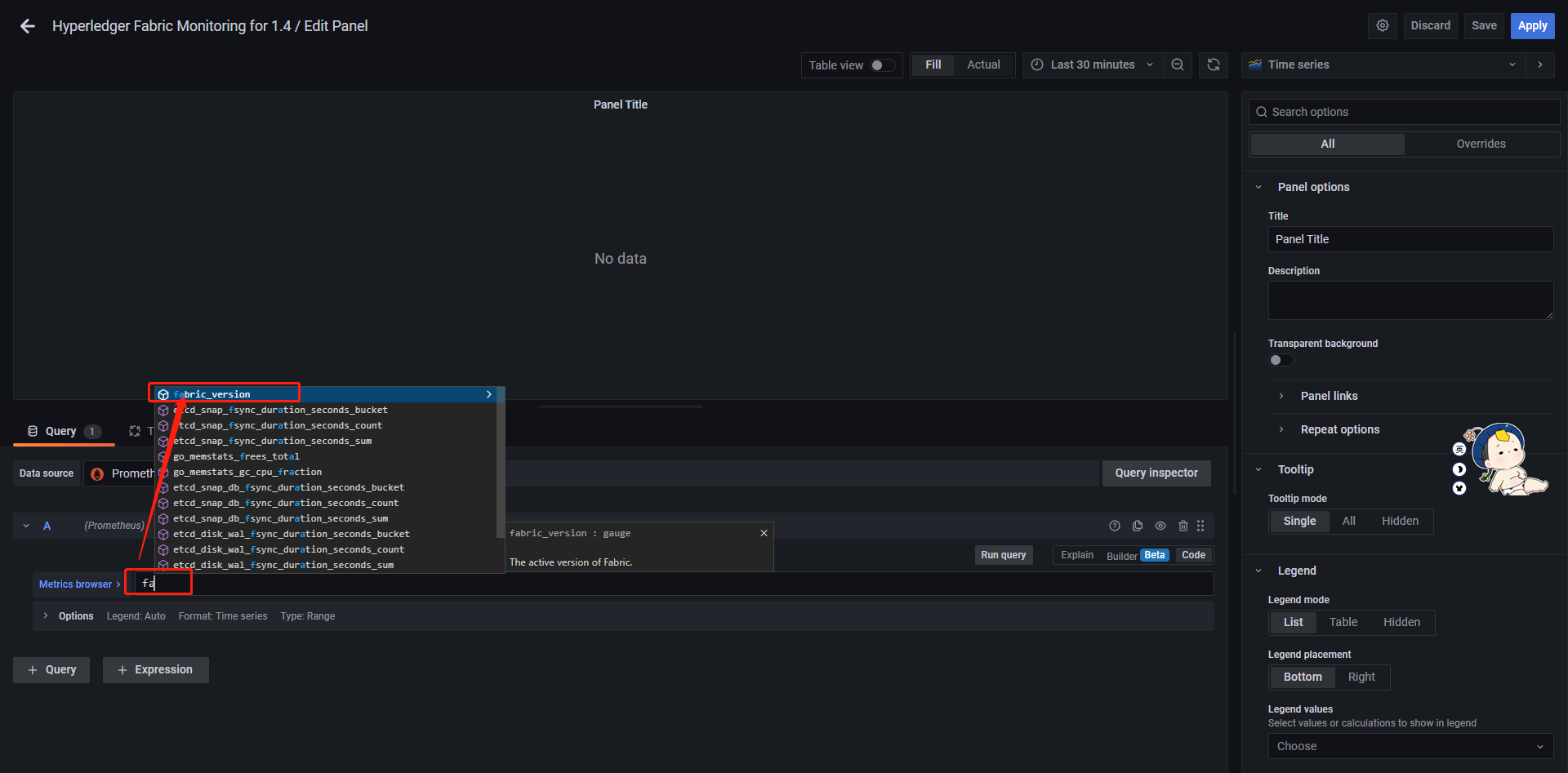The height and width of the screenshot is (773, 1568).
Task: Collapse Panel options section
Action: [x=1258, y=187]
